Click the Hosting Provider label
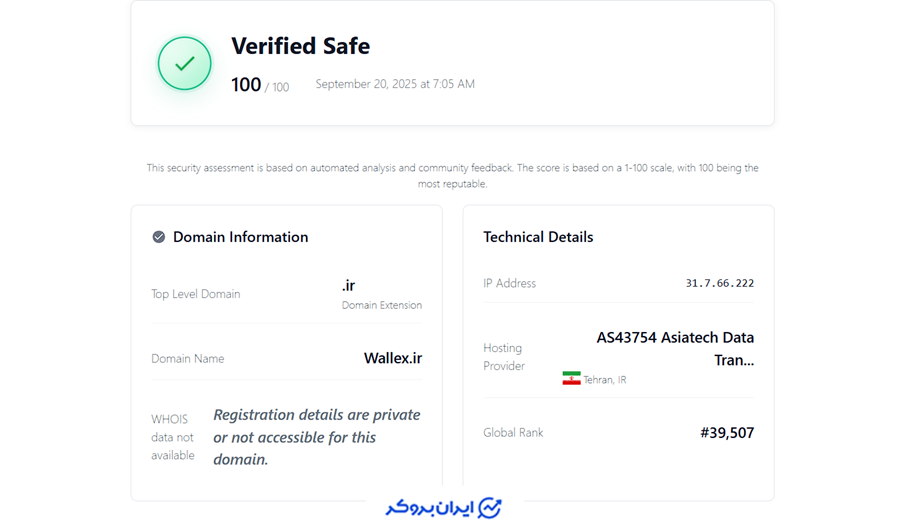Viewport: 900px width, 532px height. coord(504,357)
